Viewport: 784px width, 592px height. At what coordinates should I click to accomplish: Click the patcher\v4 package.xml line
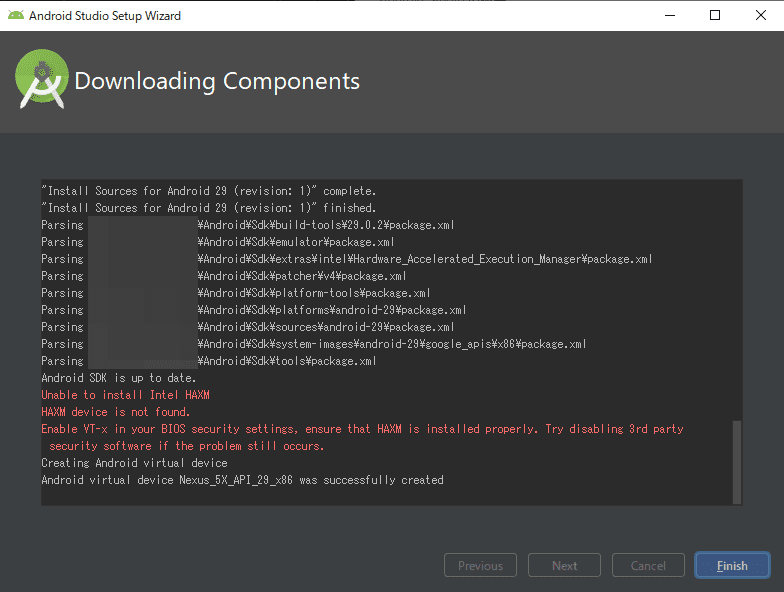point(224,276)
